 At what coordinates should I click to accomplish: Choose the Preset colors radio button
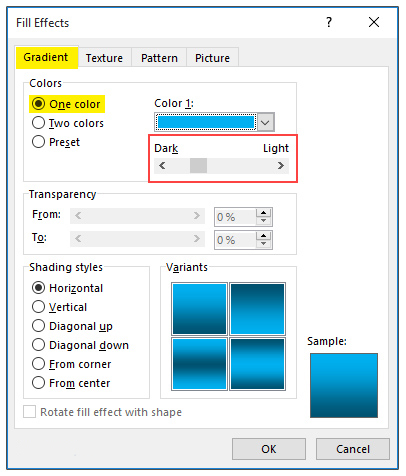tap(56, 142)
